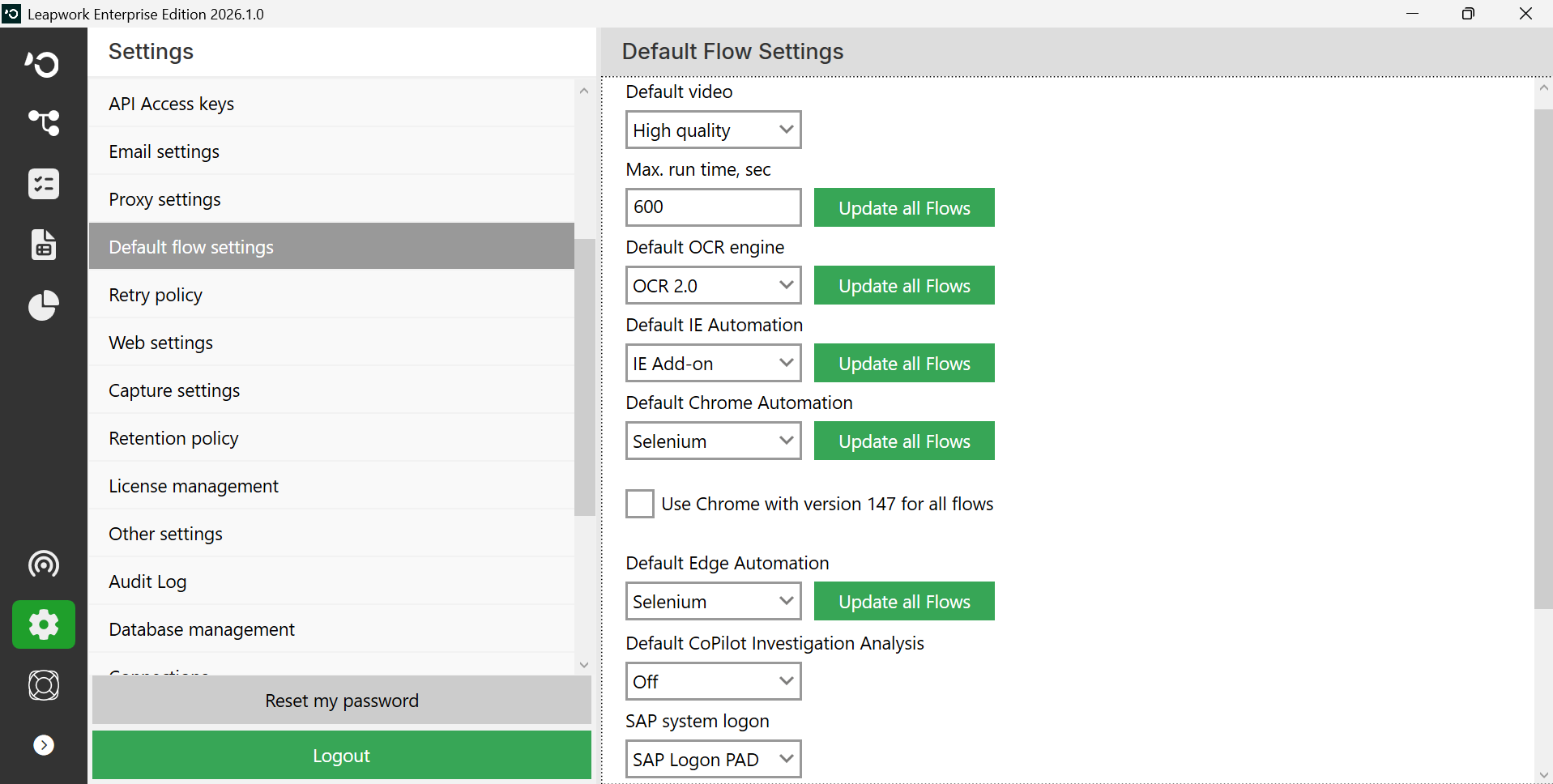Viewport: 1553px width, 784px height.
Task: Open Capture settings
Action: pos(331,390)
